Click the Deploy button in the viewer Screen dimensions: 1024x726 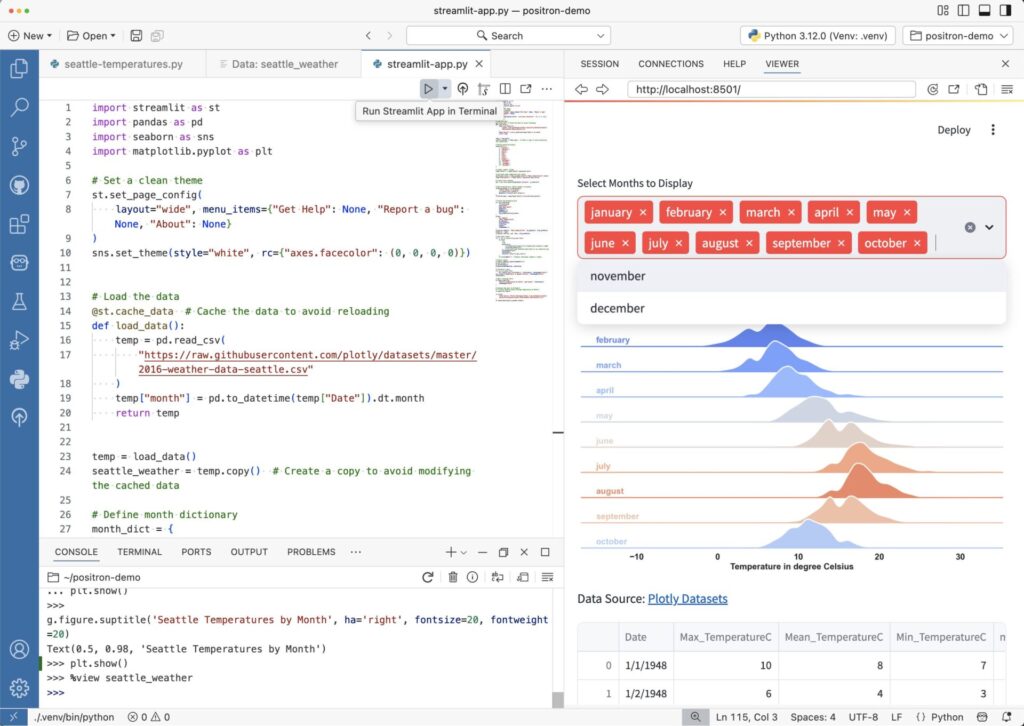[953, 129]
